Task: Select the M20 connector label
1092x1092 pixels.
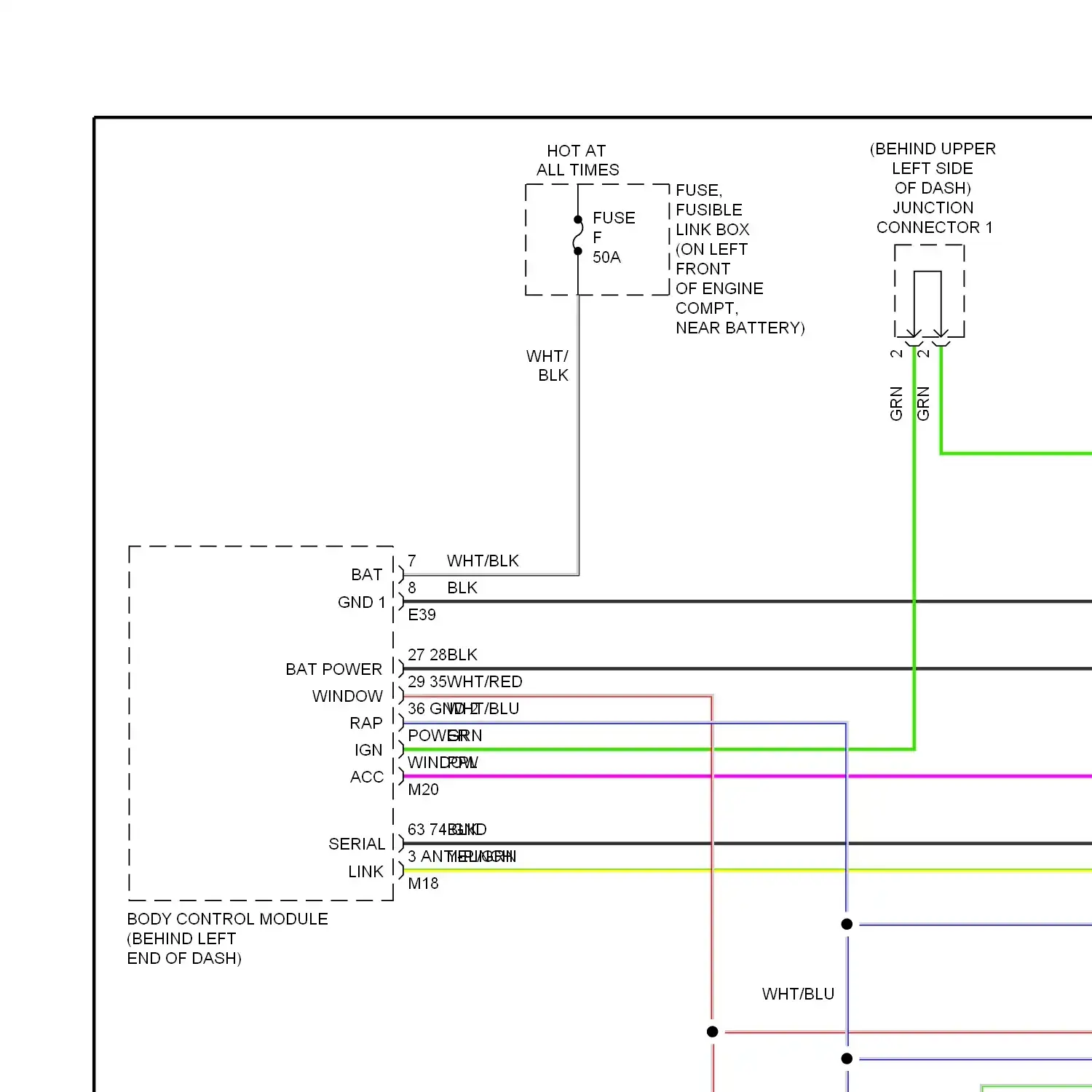Action: click(423, 789)
